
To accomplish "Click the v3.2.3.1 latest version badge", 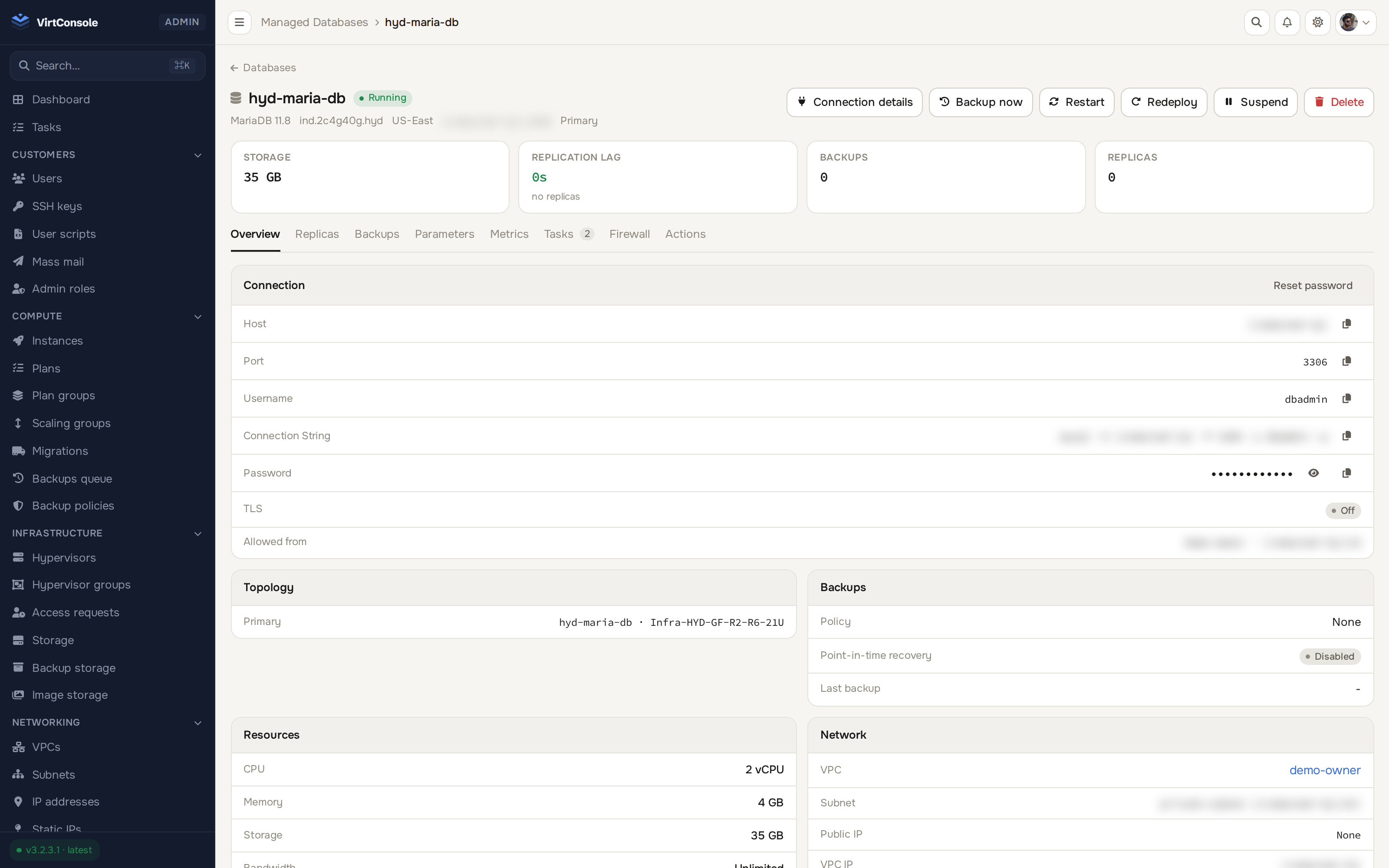I will 55,850.
